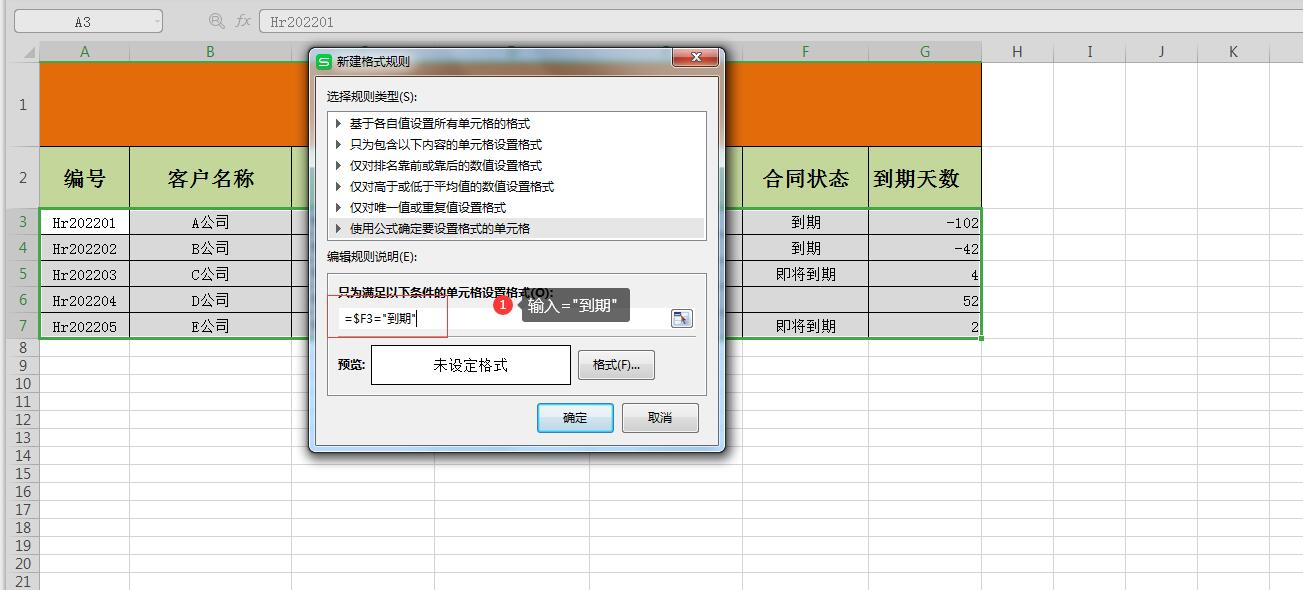This screenshot has width=1303, height=590.
Task: Select rule type 基于各自值设置所有单元格的格式
Action: coord(516,124)
